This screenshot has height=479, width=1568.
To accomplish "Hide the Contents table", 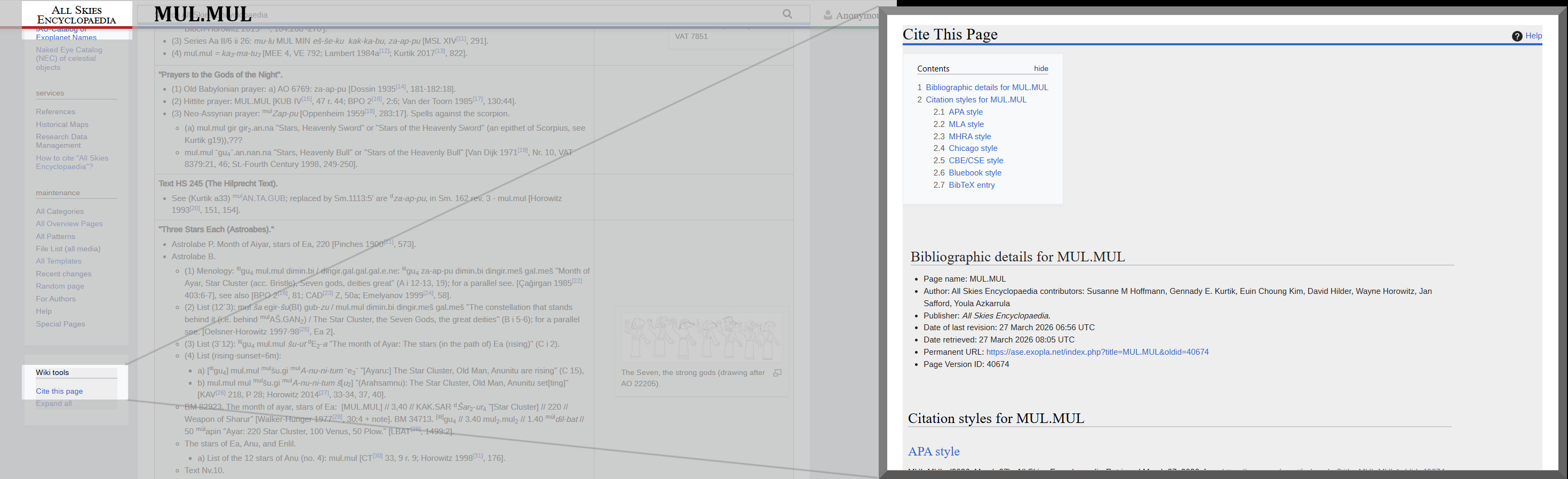I will pos(1040,69).
